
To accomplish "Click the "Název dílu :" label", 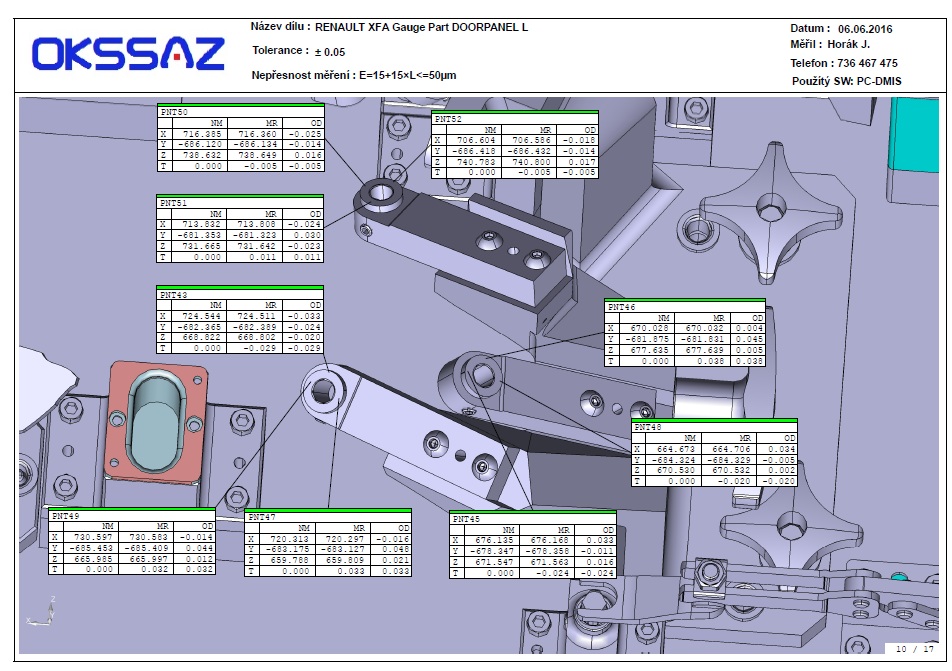I will (x=280, y=27).
